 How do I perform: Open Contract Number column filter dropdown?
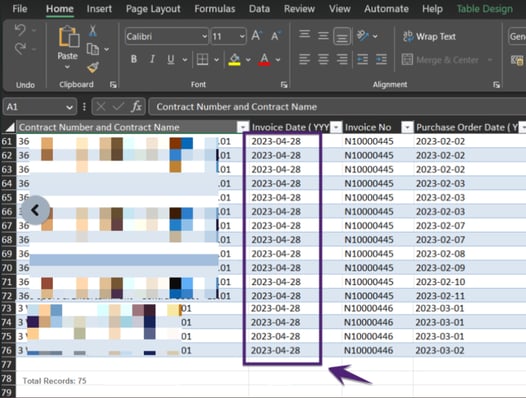pyautogui.click(x=242, y=128)
